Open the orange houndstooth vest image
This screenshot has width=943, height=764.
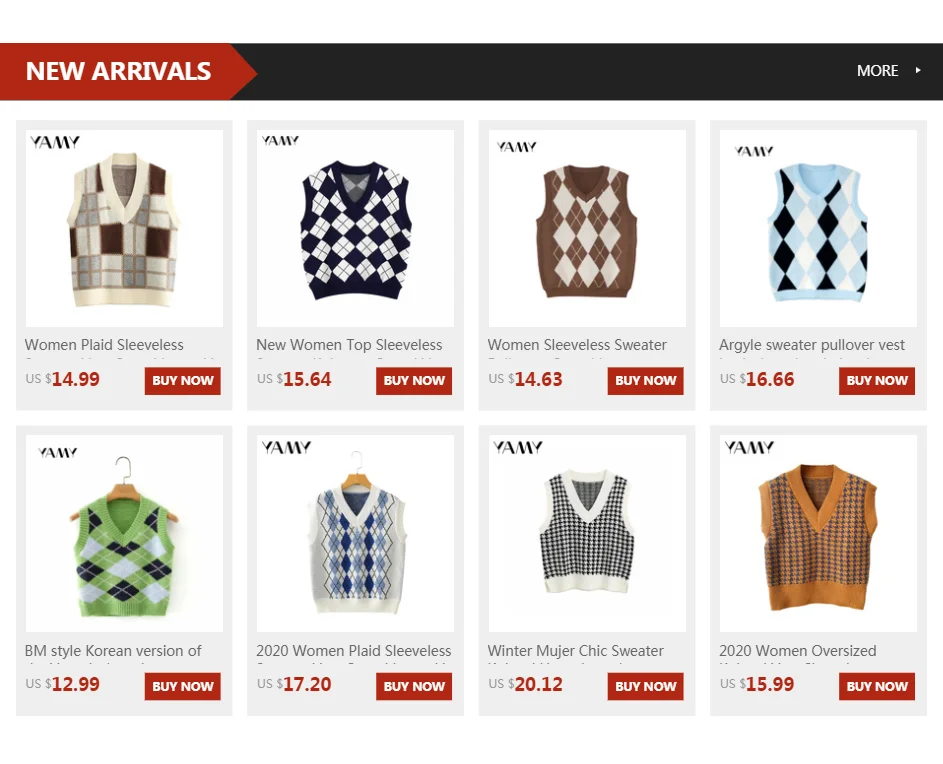[819, 534]
